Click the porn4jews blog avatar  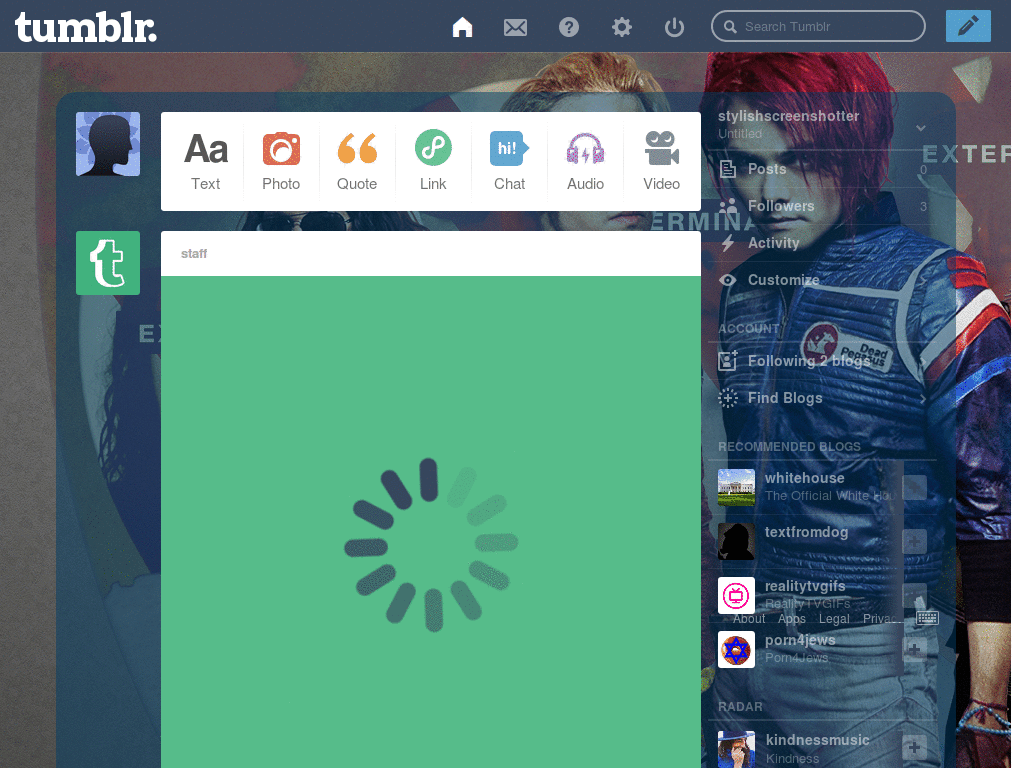click(736, 650)
